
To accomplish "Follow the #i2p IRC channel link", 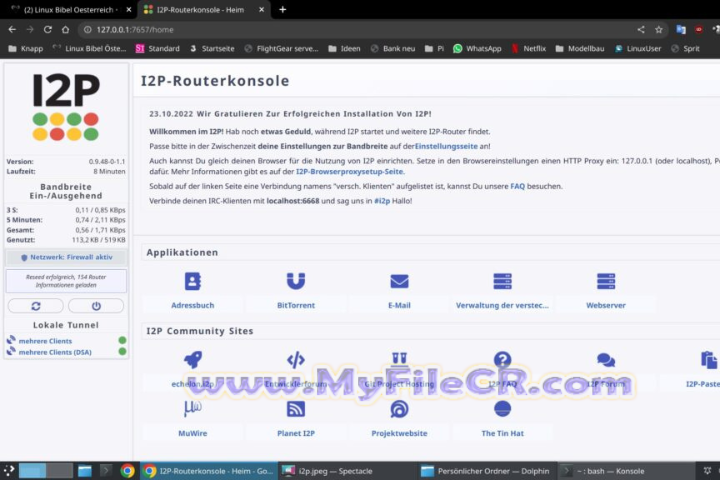I will click(382, 201).
